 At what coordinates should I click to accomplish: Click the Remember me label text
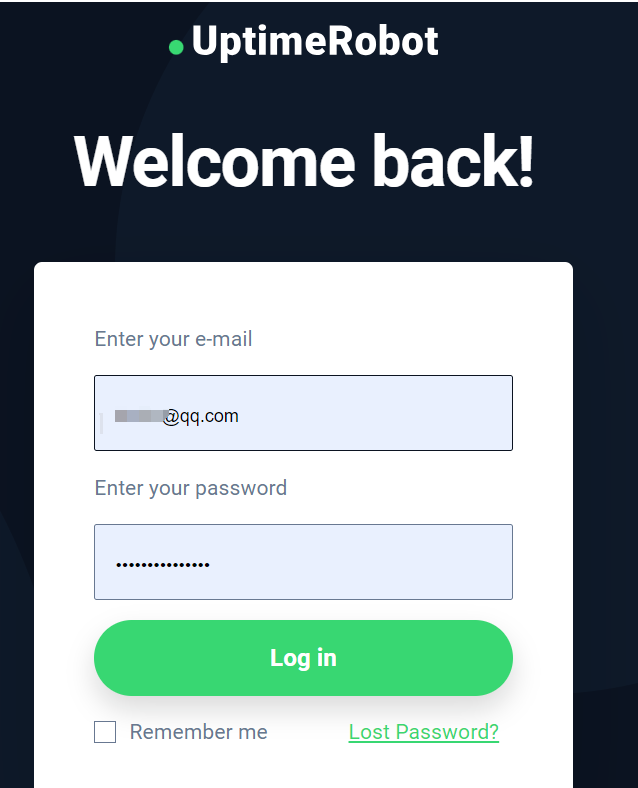pyautogui.click(x=198, y=732)
